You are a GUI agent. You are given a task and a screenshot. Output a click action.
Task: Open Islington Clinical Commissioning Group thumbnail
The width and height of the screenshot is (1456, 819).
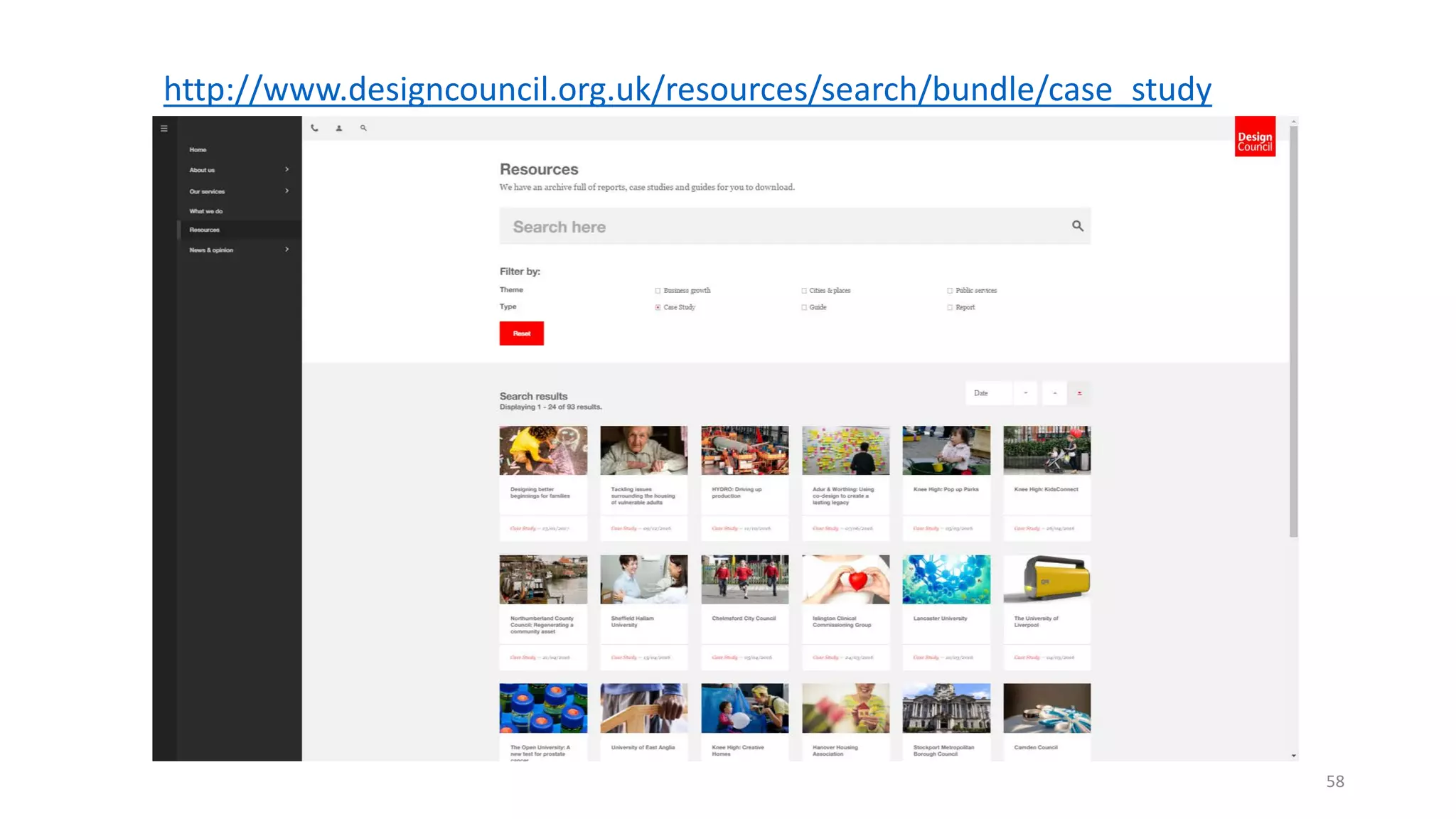pyautogui.click(x=845, y=579)
